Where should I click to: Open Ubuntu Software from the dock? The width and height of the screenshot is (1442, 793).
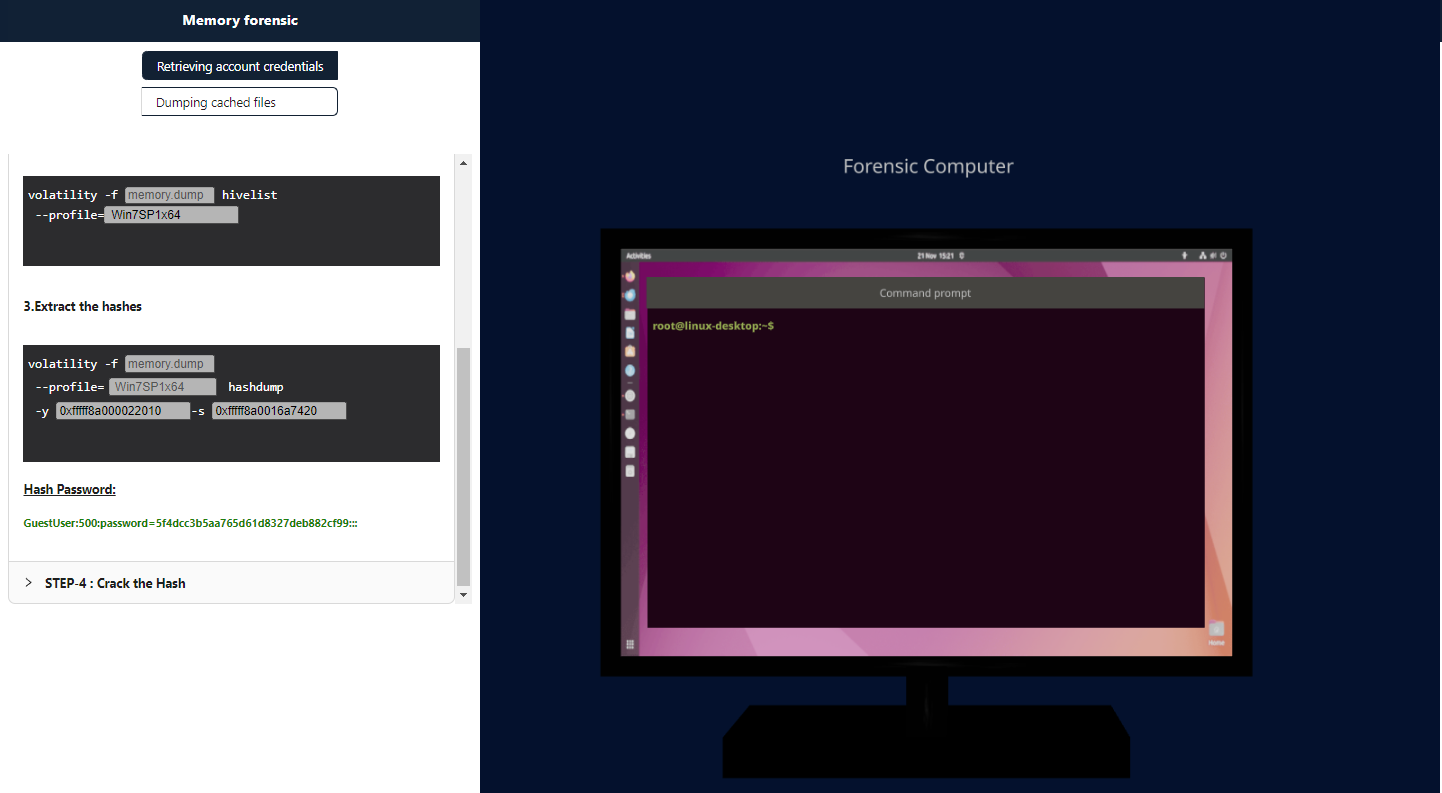(630, 351)
